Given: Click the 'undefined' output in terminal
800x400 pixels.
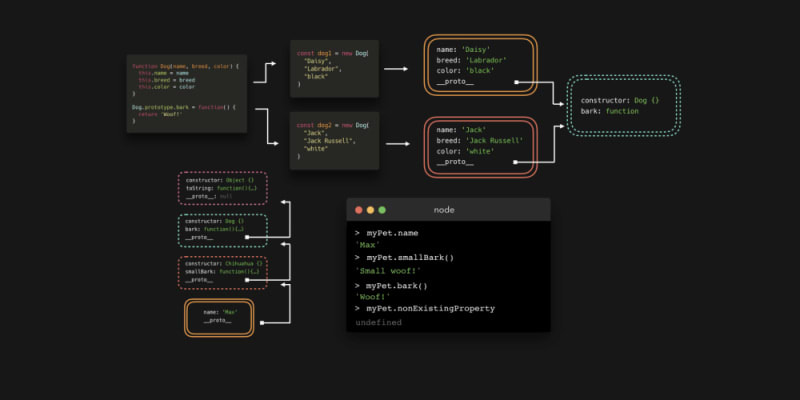Looking at the screenshot, I should click(x=378, y=323).
